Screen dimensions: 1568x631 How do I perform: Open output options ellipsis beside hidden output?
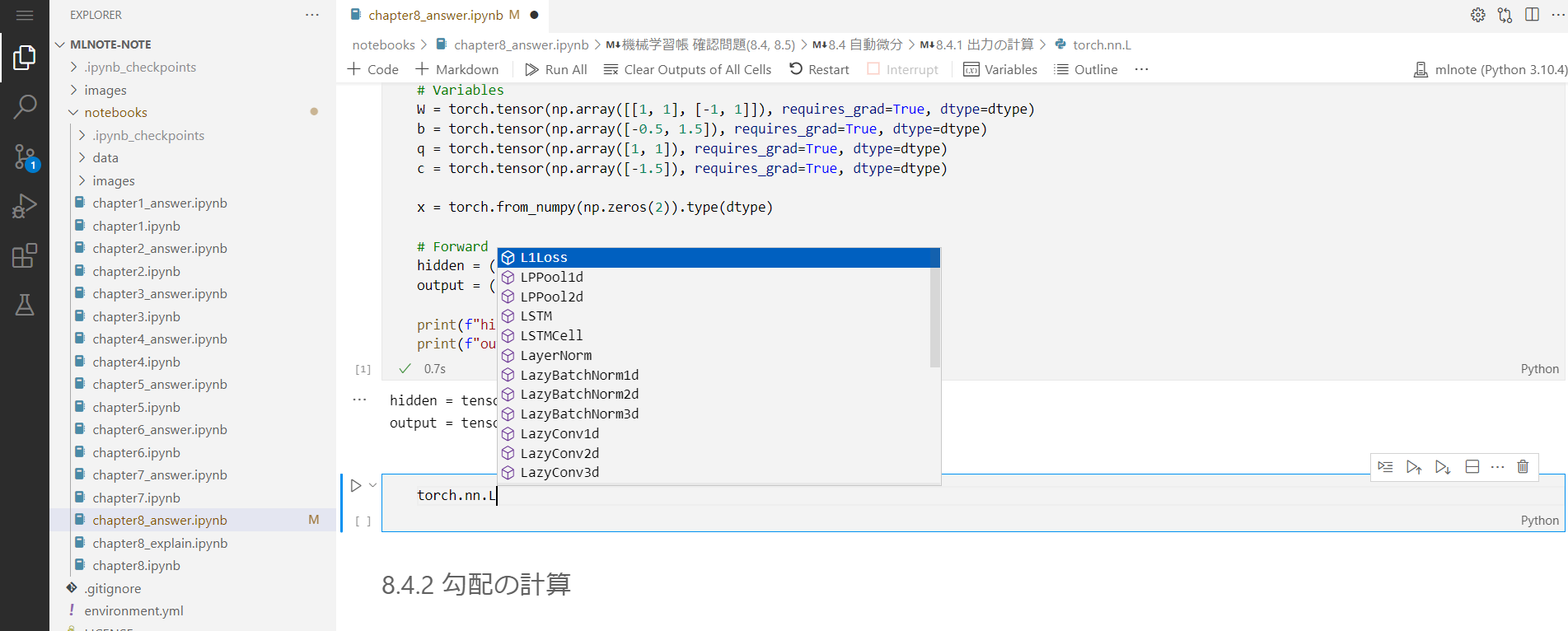click(359, 400)
